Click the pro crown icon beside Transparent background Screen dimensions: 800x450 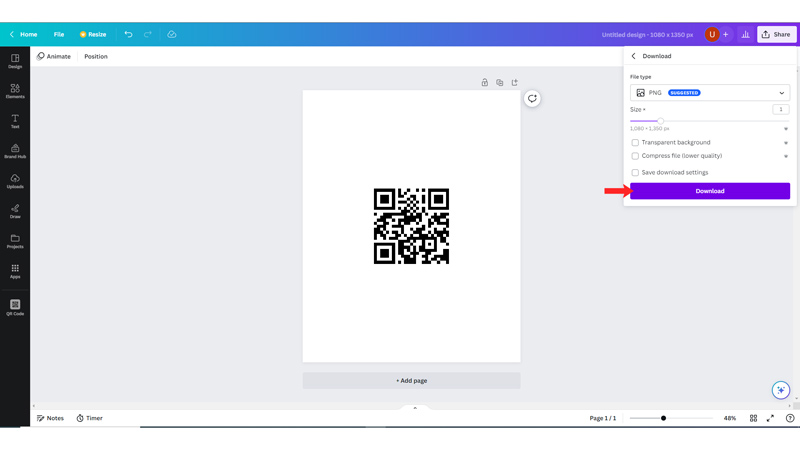[786, 143]
